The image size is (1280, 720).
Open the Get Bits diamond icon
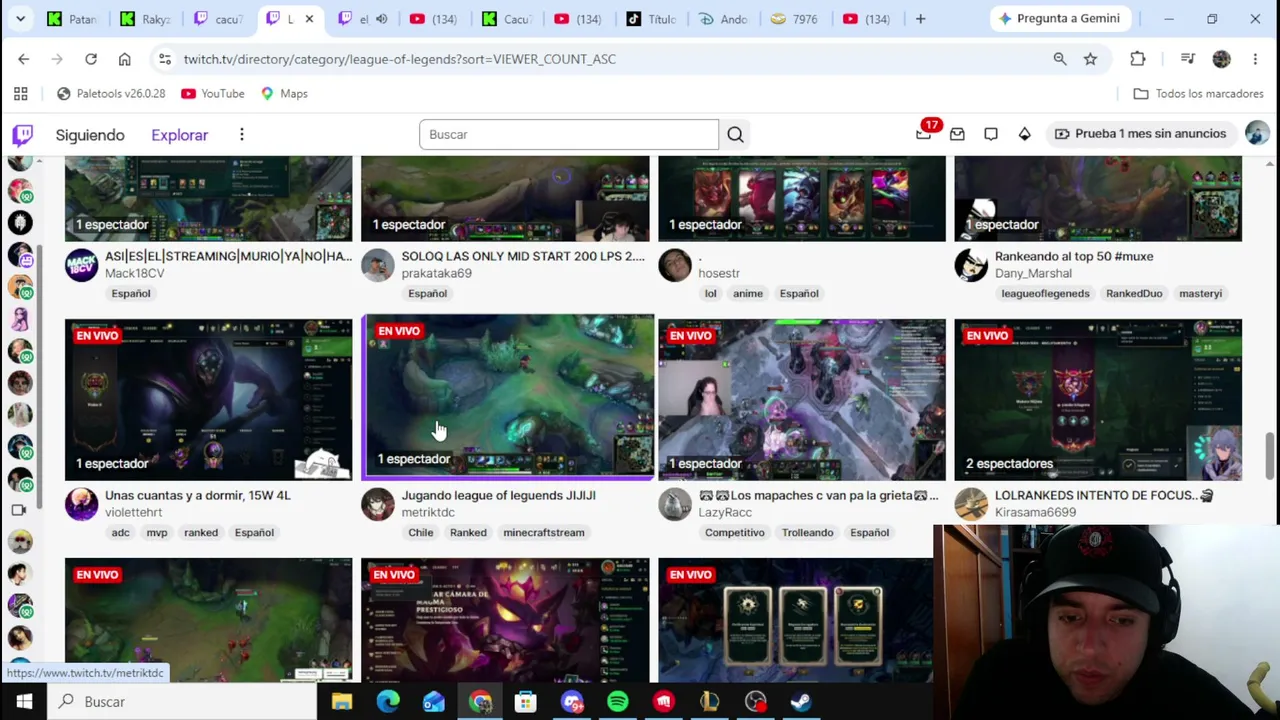click(1025, 134)
